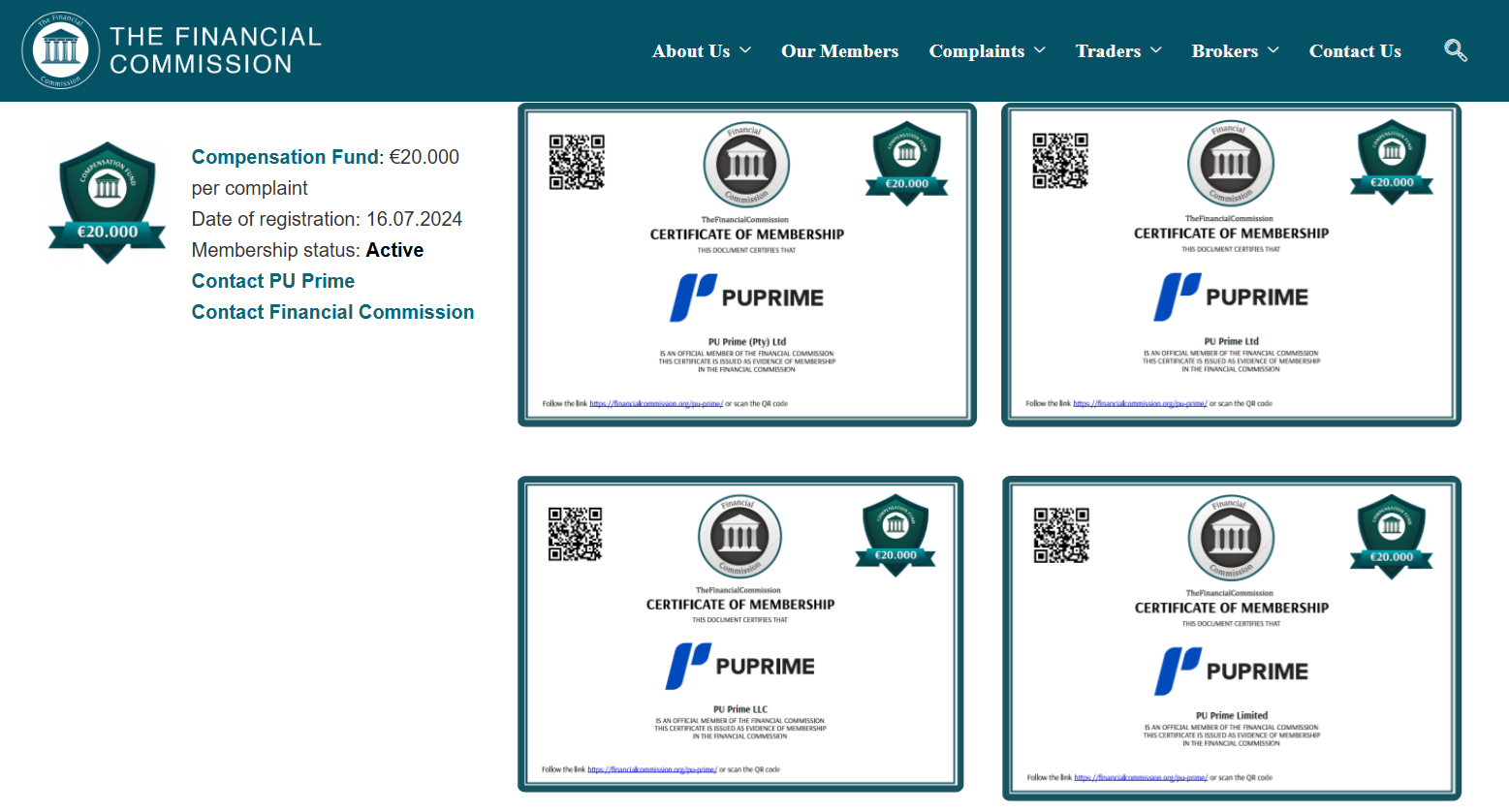Click QR code on PU Prime Limited certificate
Viewport: 1509px width, 812px height.
coord(1061,535)
